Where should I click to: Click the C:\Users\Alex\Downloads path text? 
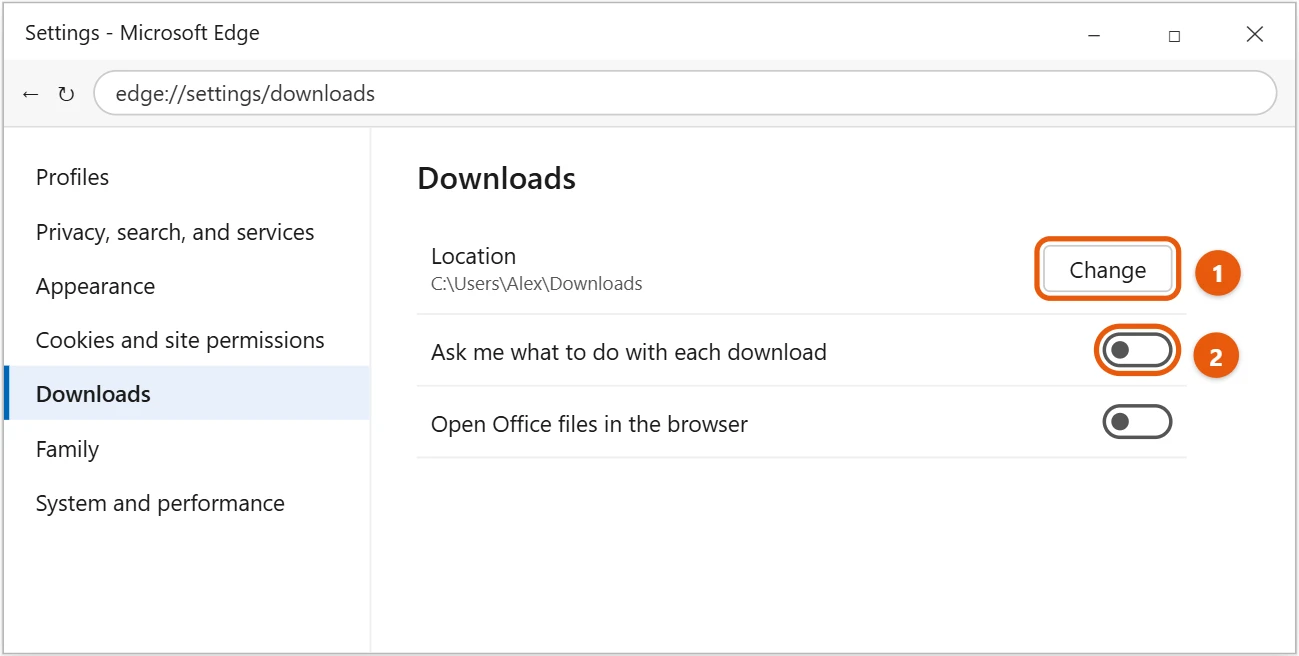[x=536, y=284]
